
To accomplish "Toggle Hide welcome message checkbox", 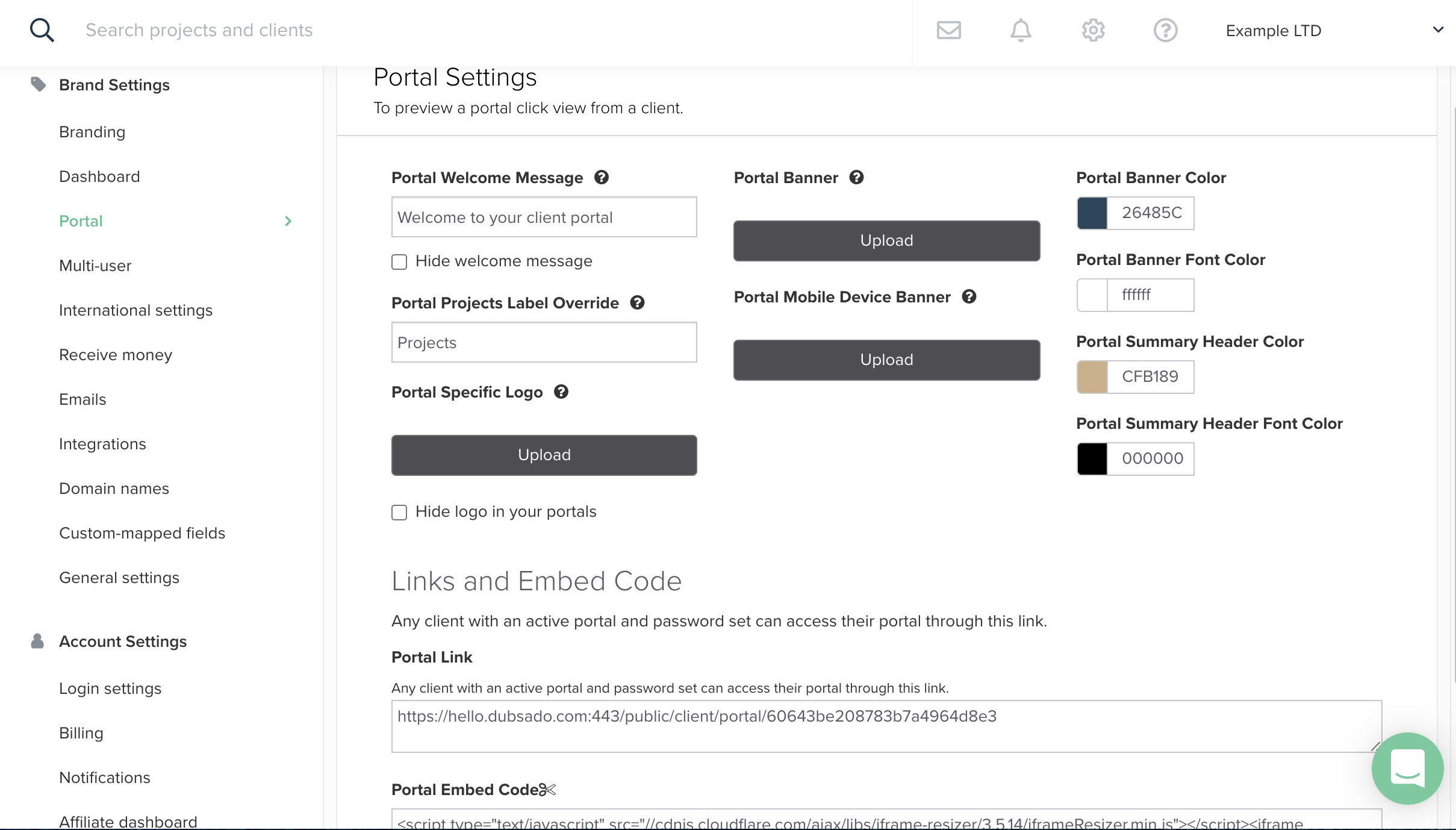I will pyautogui.click(x=398, y=261).
